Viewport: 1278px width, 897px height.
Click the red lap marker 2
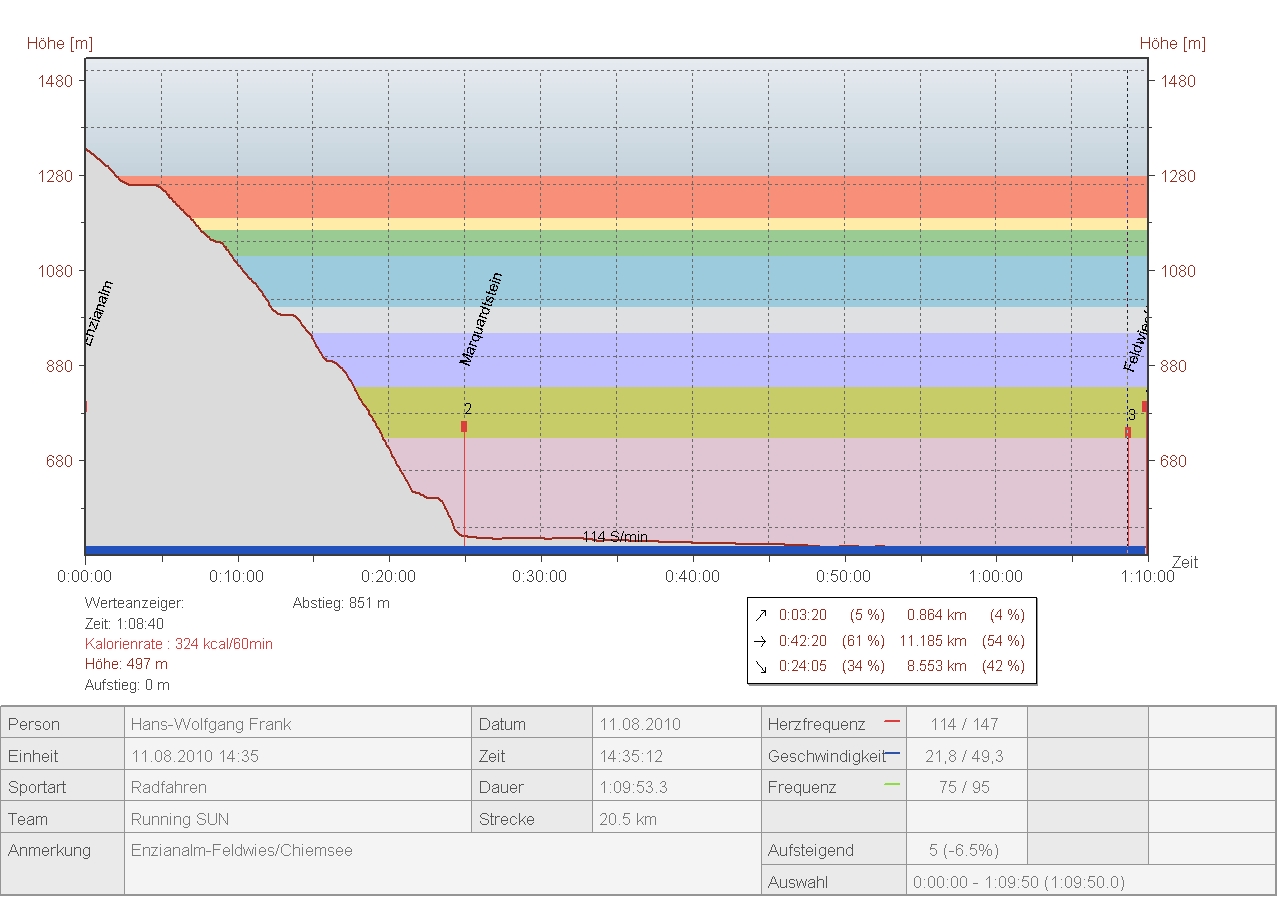tap(464, 427)
